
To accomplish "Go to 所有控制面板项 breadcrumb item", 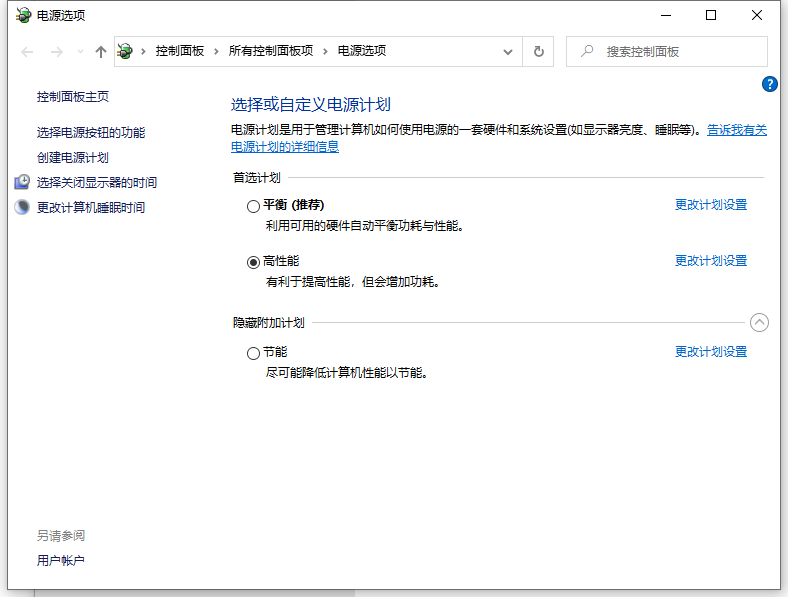I will tap(270, 51).
